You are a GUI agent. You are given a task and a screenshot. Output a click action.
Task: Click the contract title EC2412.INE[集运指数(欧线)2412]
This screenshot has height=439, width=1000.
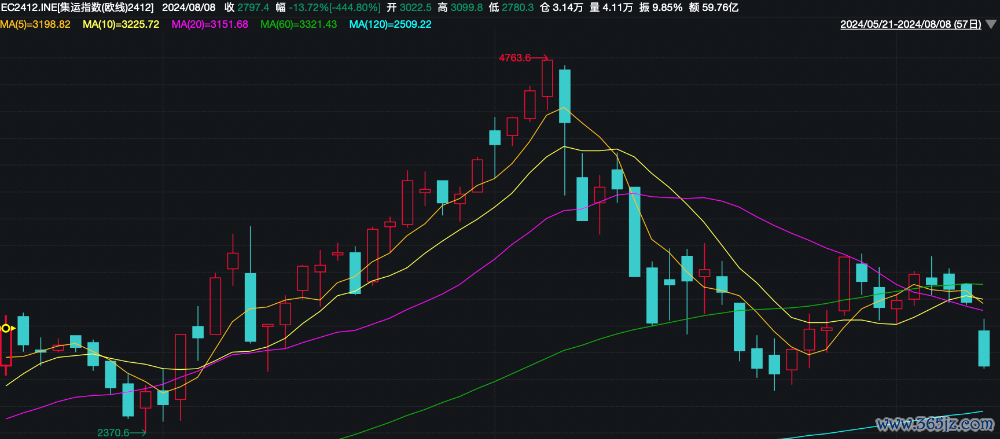click(x=77, y=8)
